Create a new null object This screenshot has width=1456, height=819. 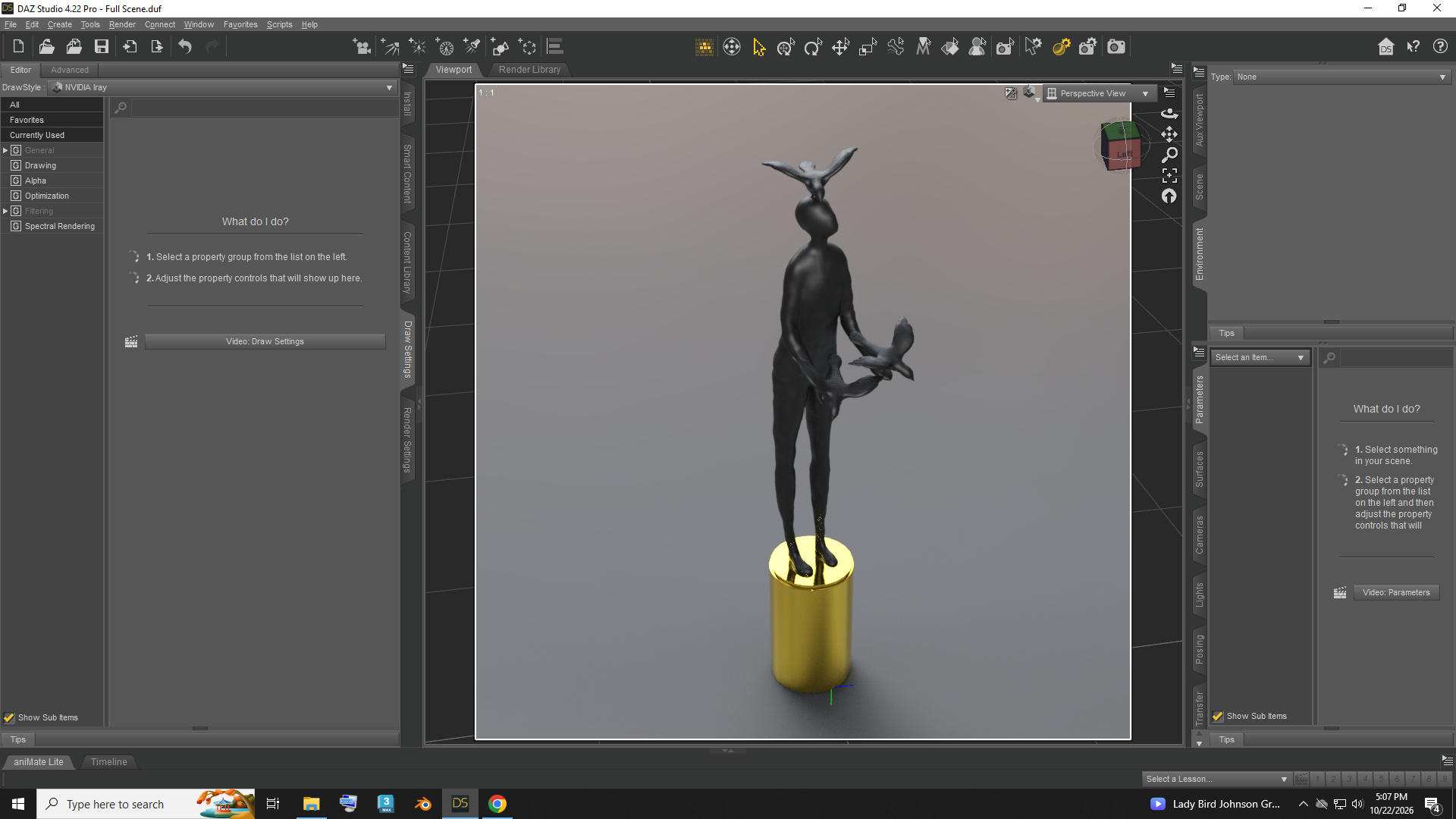528,47
